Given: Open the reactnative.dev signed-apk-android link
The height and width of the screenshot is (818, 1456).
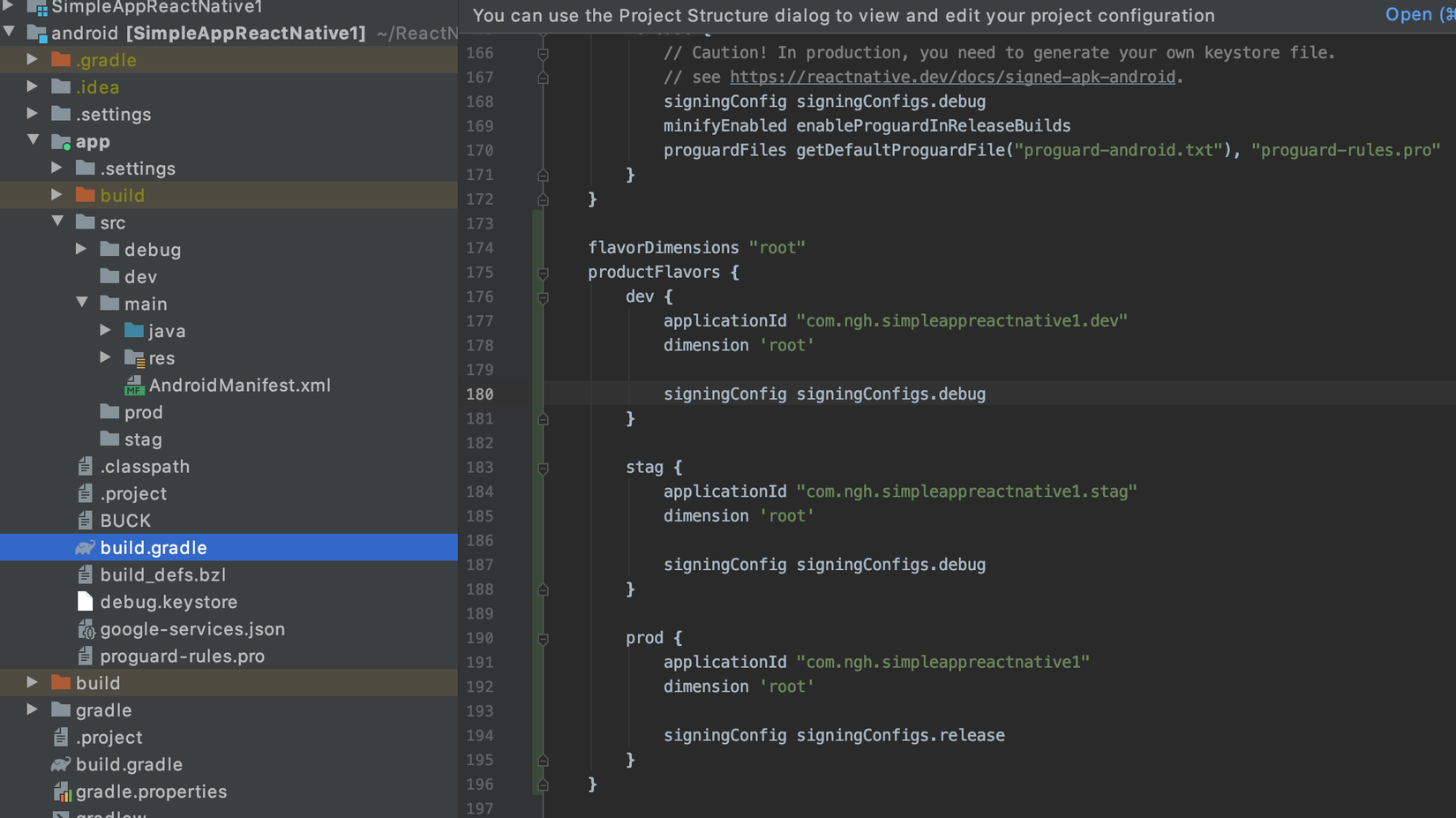Looking at the screenshot, I should pos(952,77).
